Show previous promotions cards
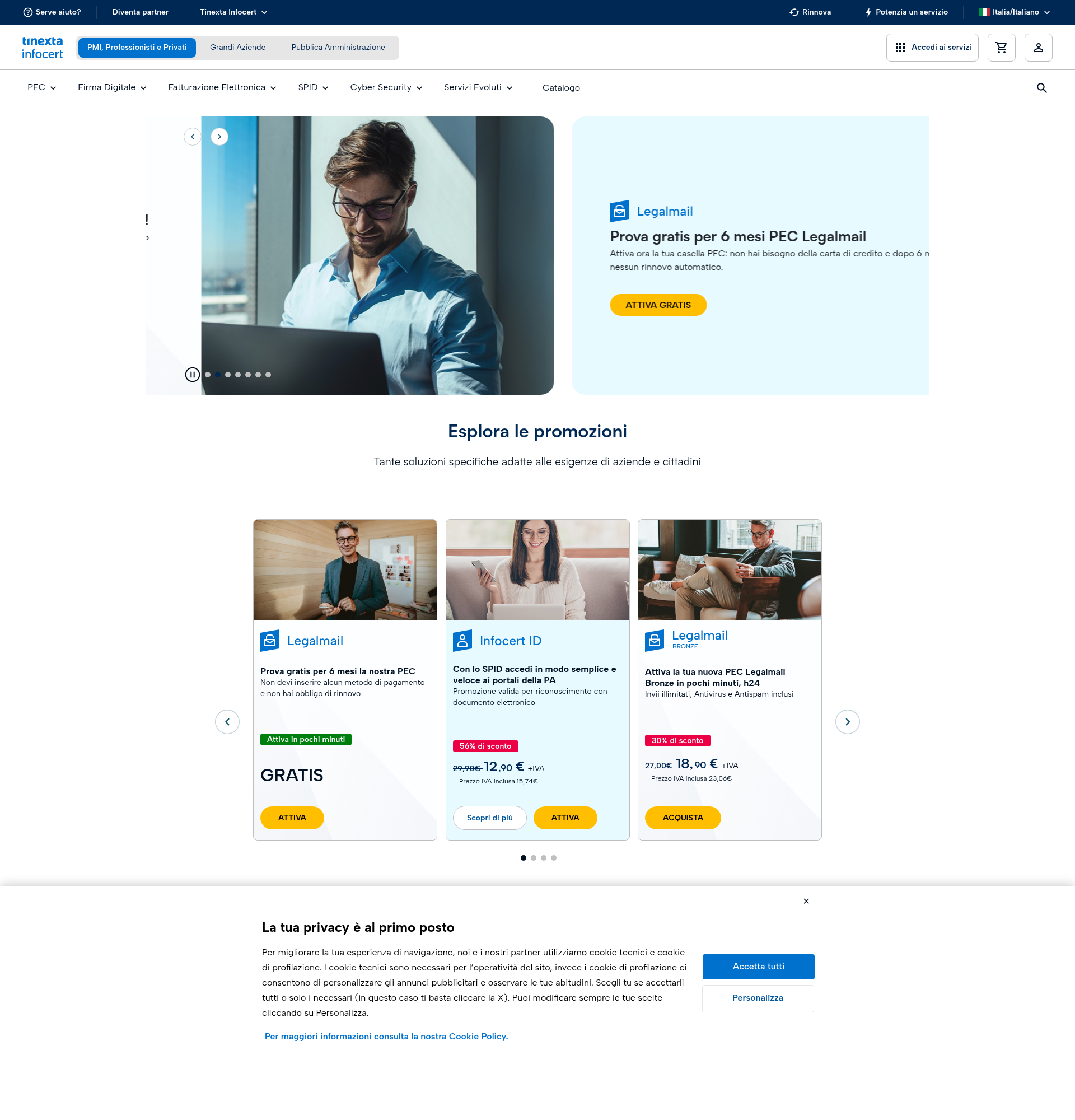1075x1120 pixels. tap(227, 722)
